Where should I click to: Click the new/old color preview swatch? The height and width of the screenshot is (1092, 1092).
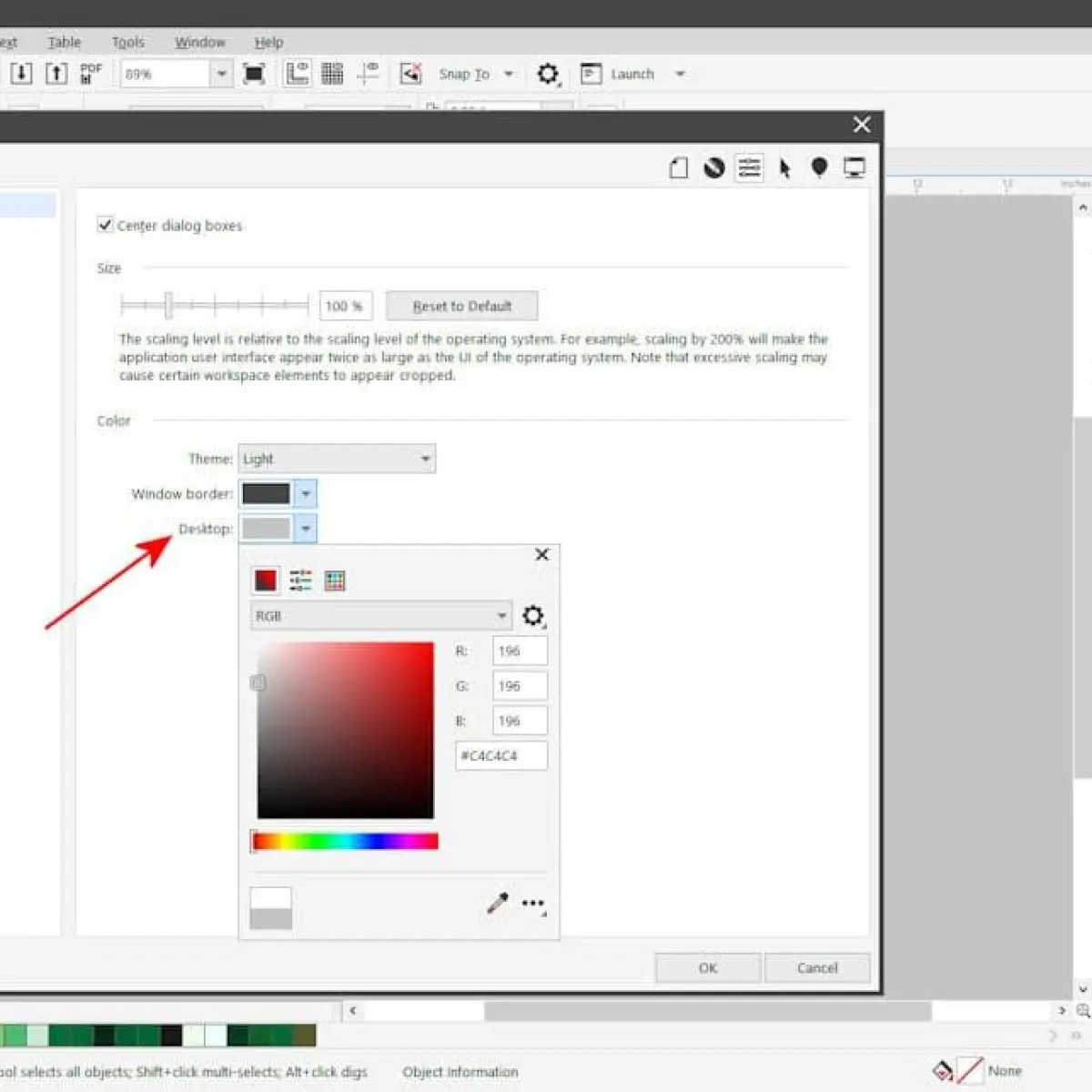pyautogui.click(x=270, y=908)
